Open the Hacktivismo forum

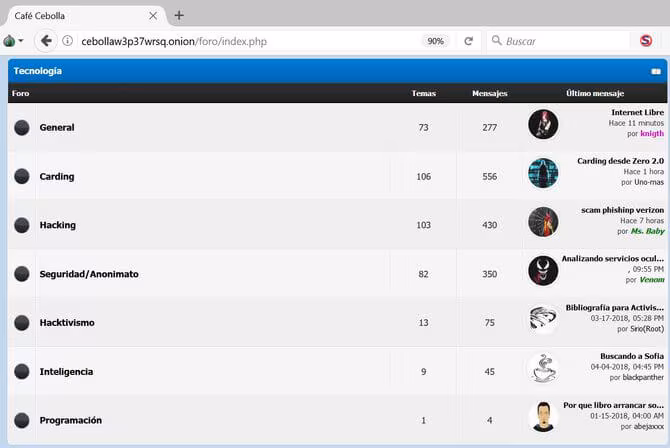click(67, 323)
